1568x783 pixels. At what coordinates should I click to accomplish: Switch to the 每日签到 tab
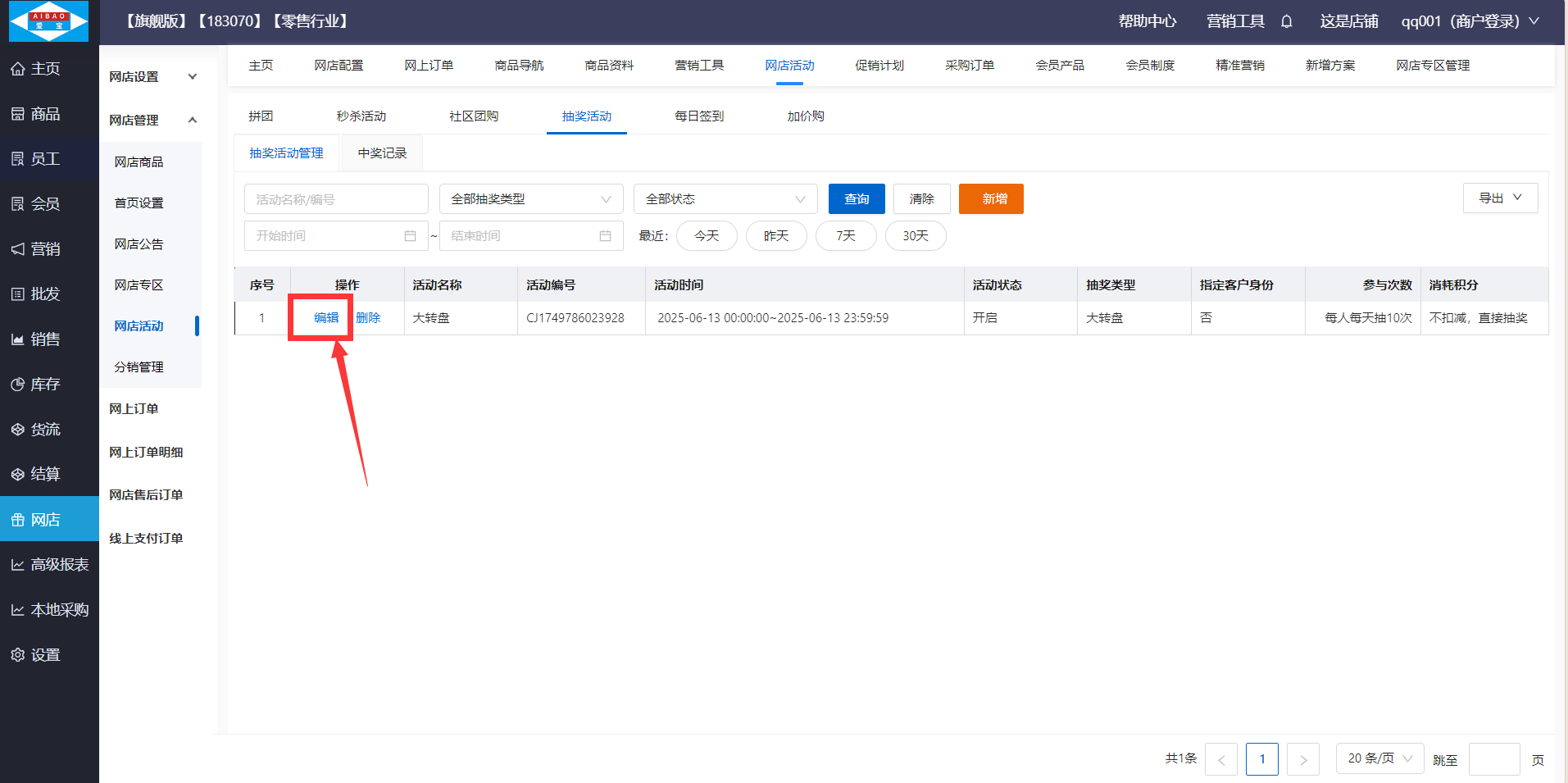pos(699,116)
